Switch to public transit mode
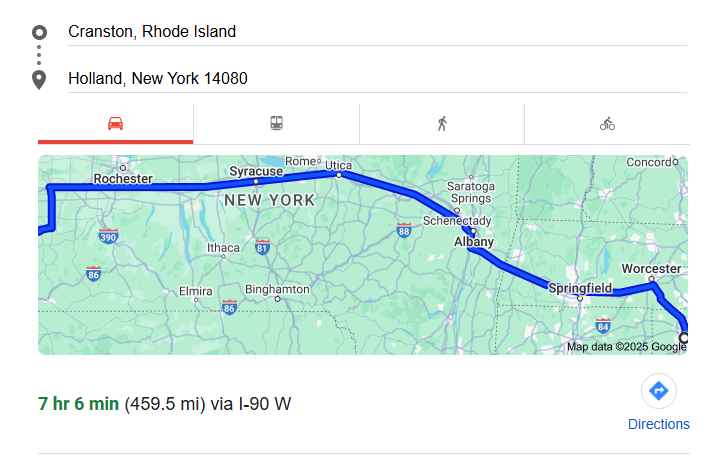718x472 pixels. point(276,124)
